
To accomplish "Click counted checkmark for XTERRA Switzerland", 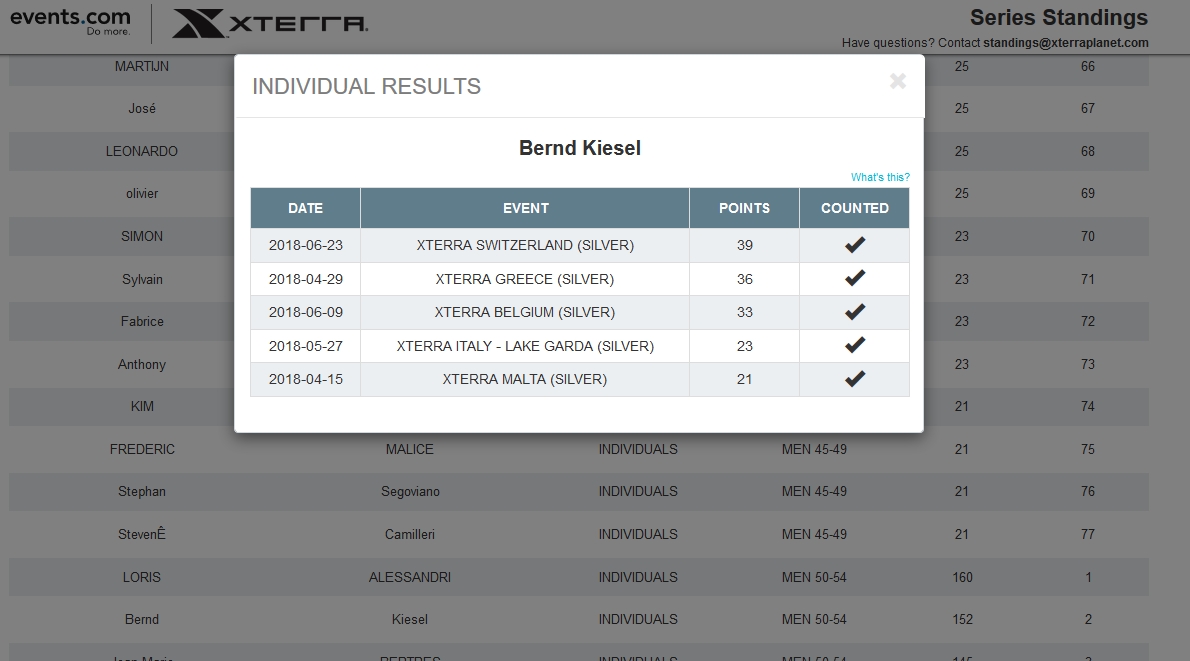I will [854, 245].
